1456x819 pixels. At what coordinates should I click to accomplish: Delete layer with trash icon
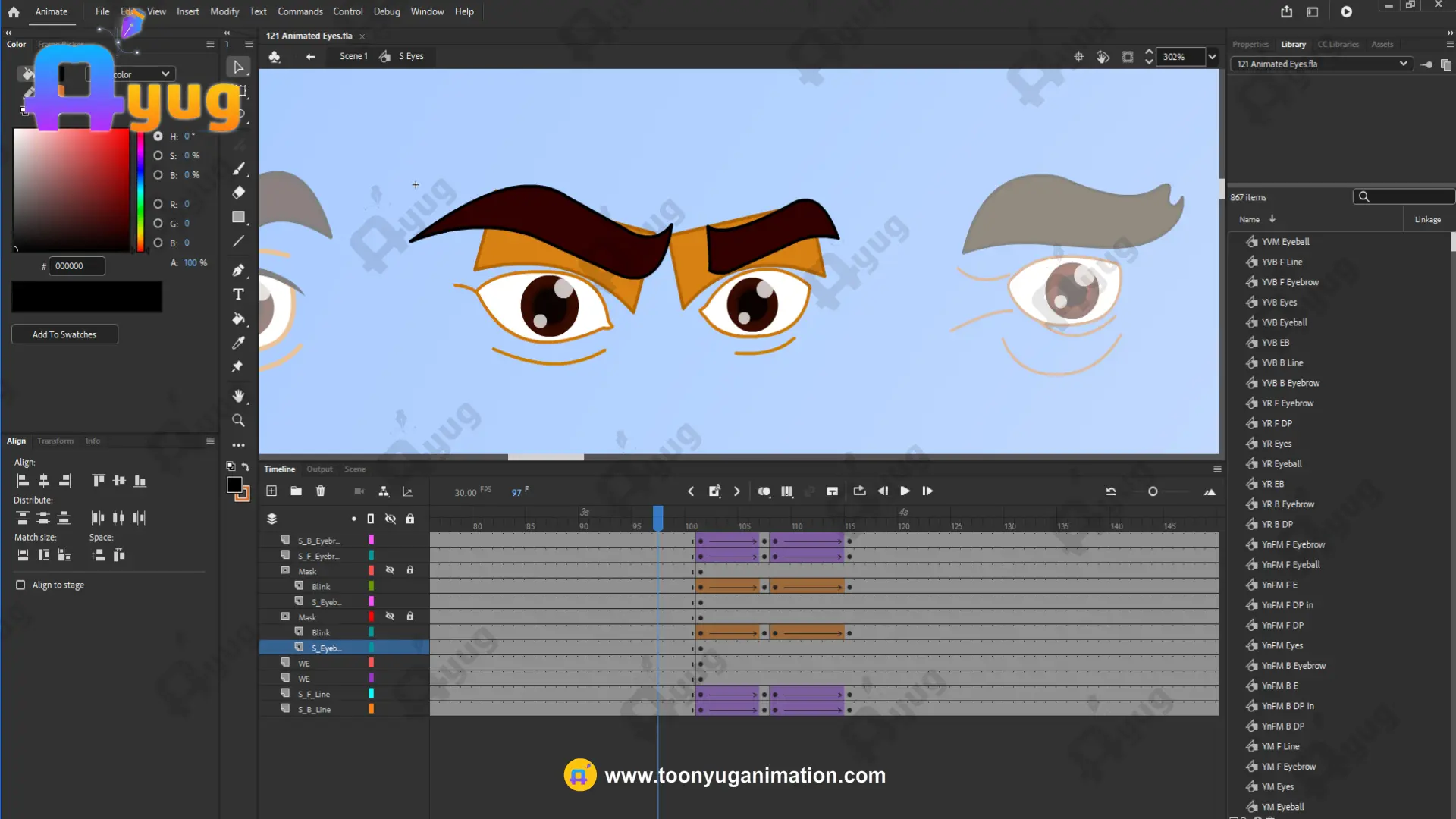point(321,491)
